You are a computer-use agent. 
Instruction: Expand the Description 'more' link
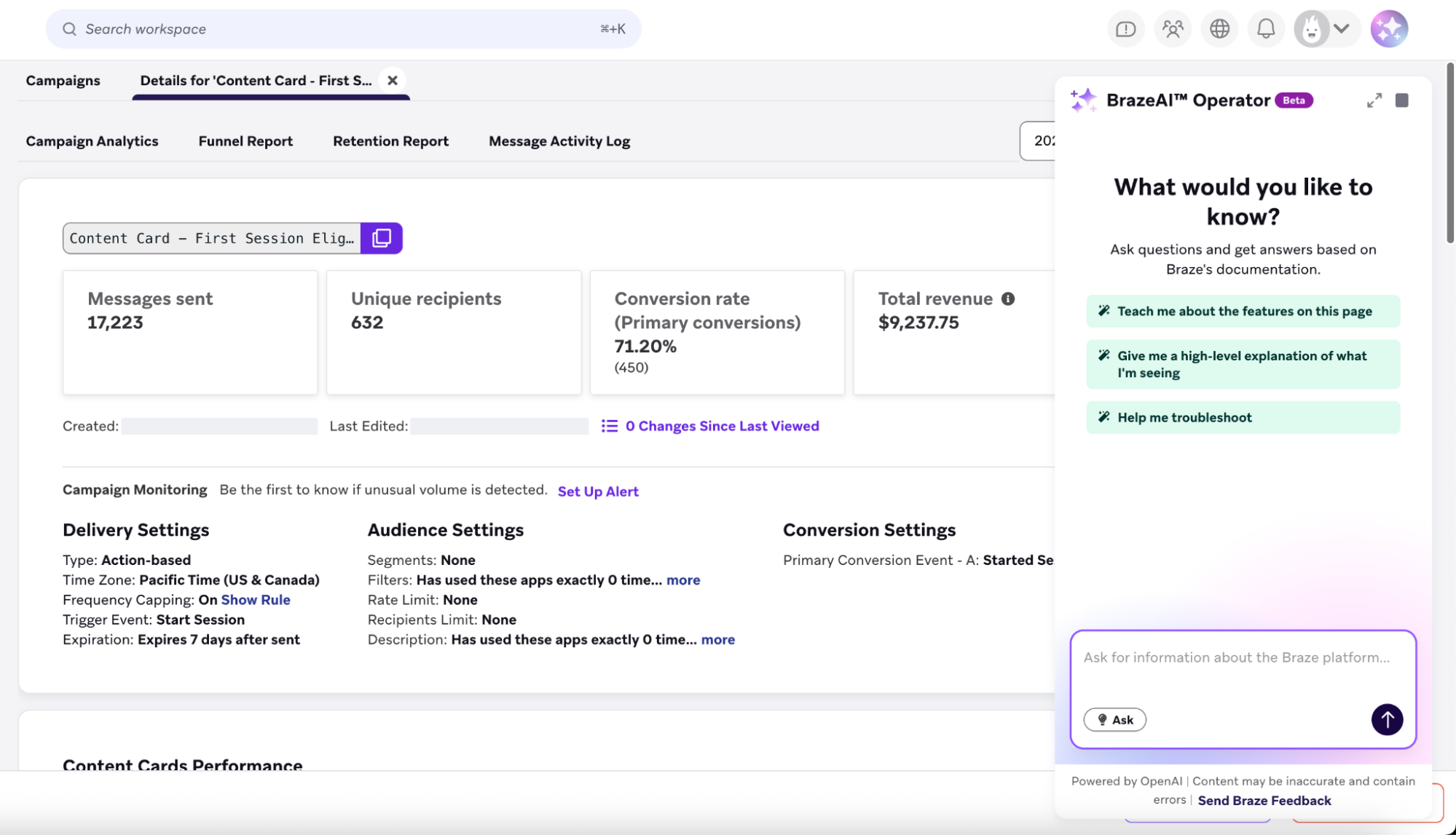pyautogui.click(x=717, y=640)
